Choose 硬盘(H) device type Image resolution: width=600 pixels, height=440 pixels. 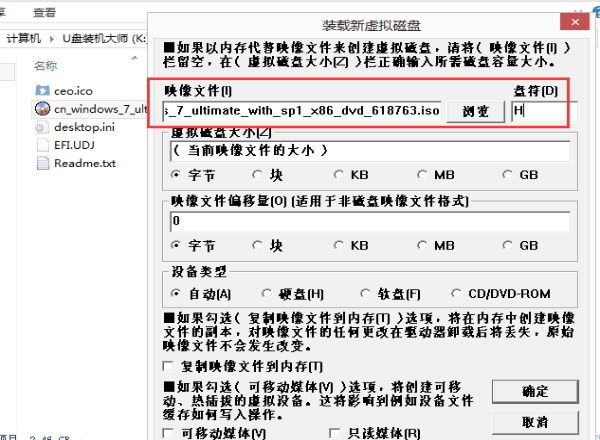(x=267, y=293)
